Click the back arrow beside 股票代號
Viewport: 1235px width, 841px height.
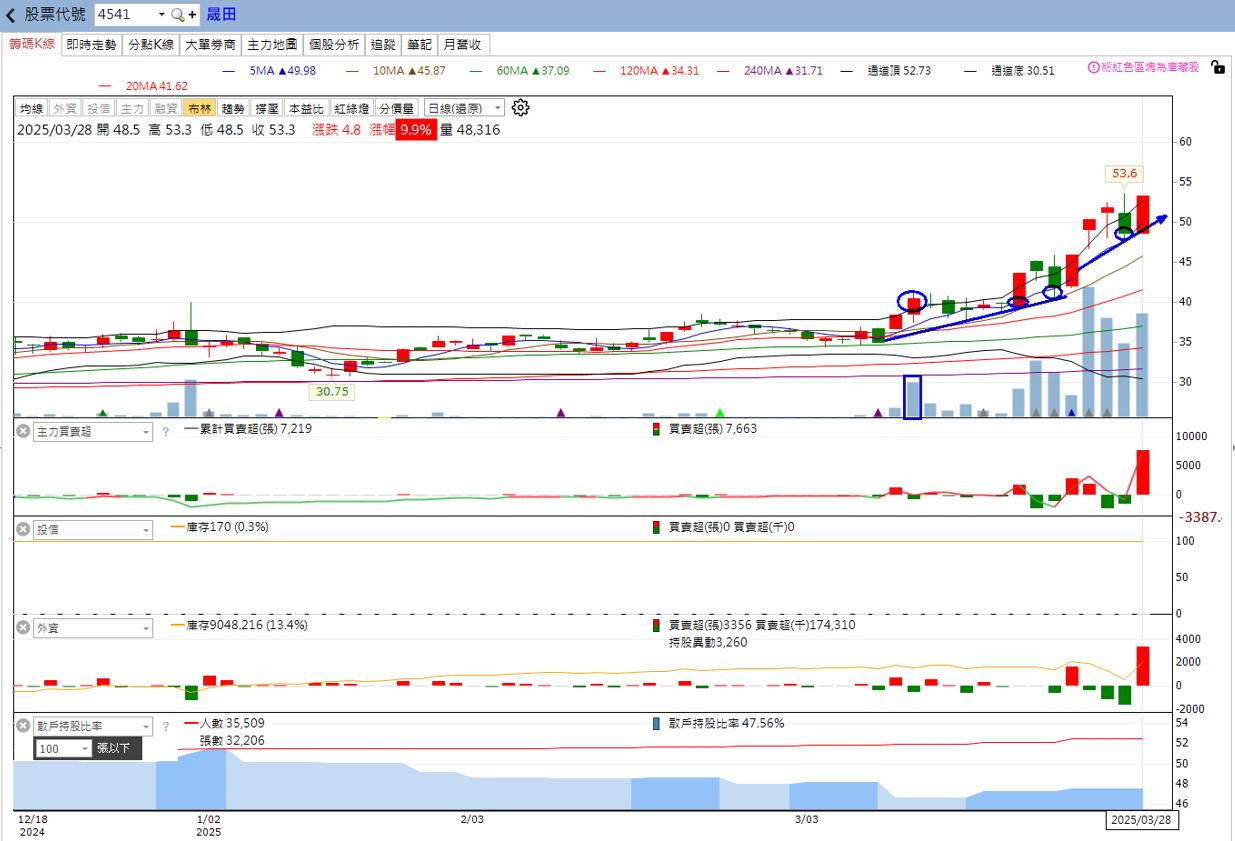(11, 15)
